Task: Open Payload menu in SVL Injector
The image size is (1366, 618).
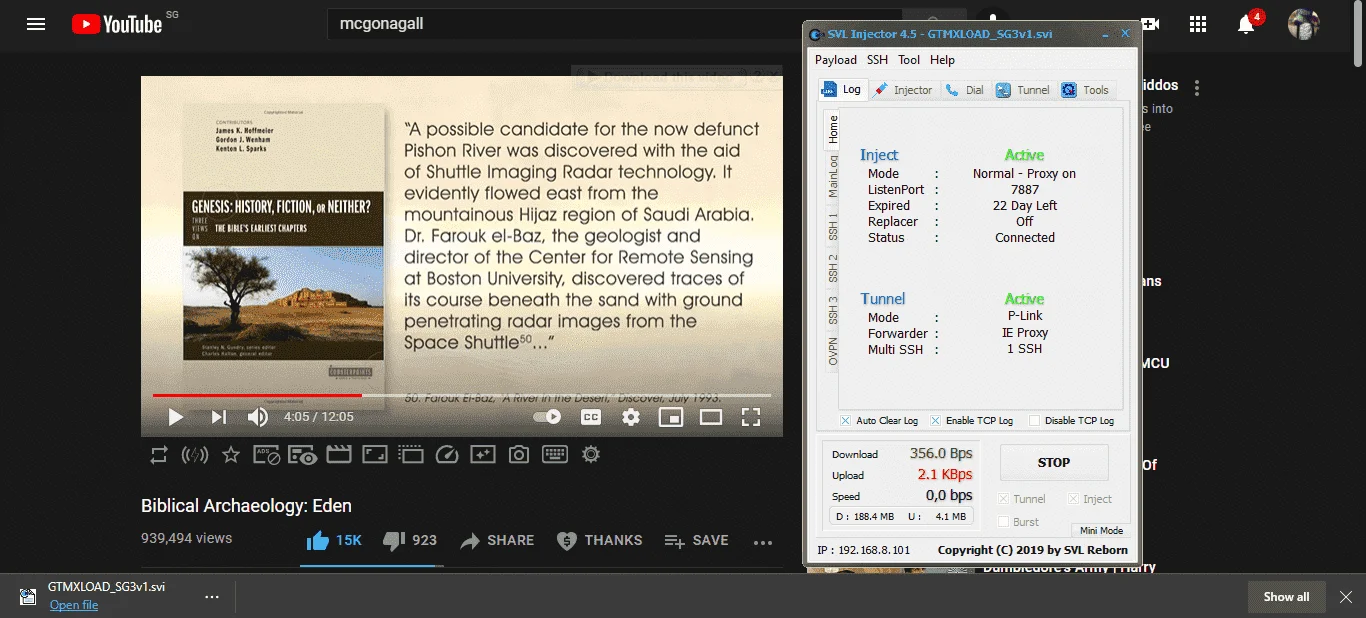Action: click(836, 60)
